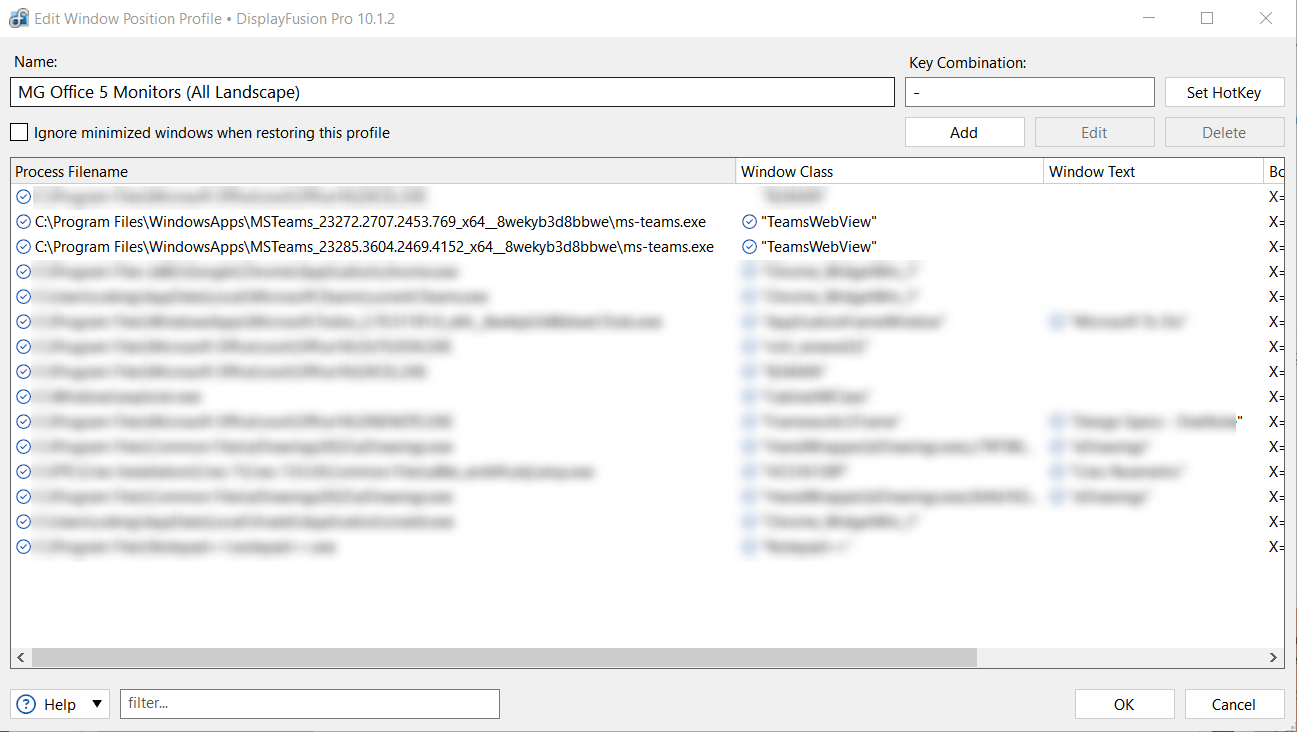Click the Add button

tap(964, 132)
